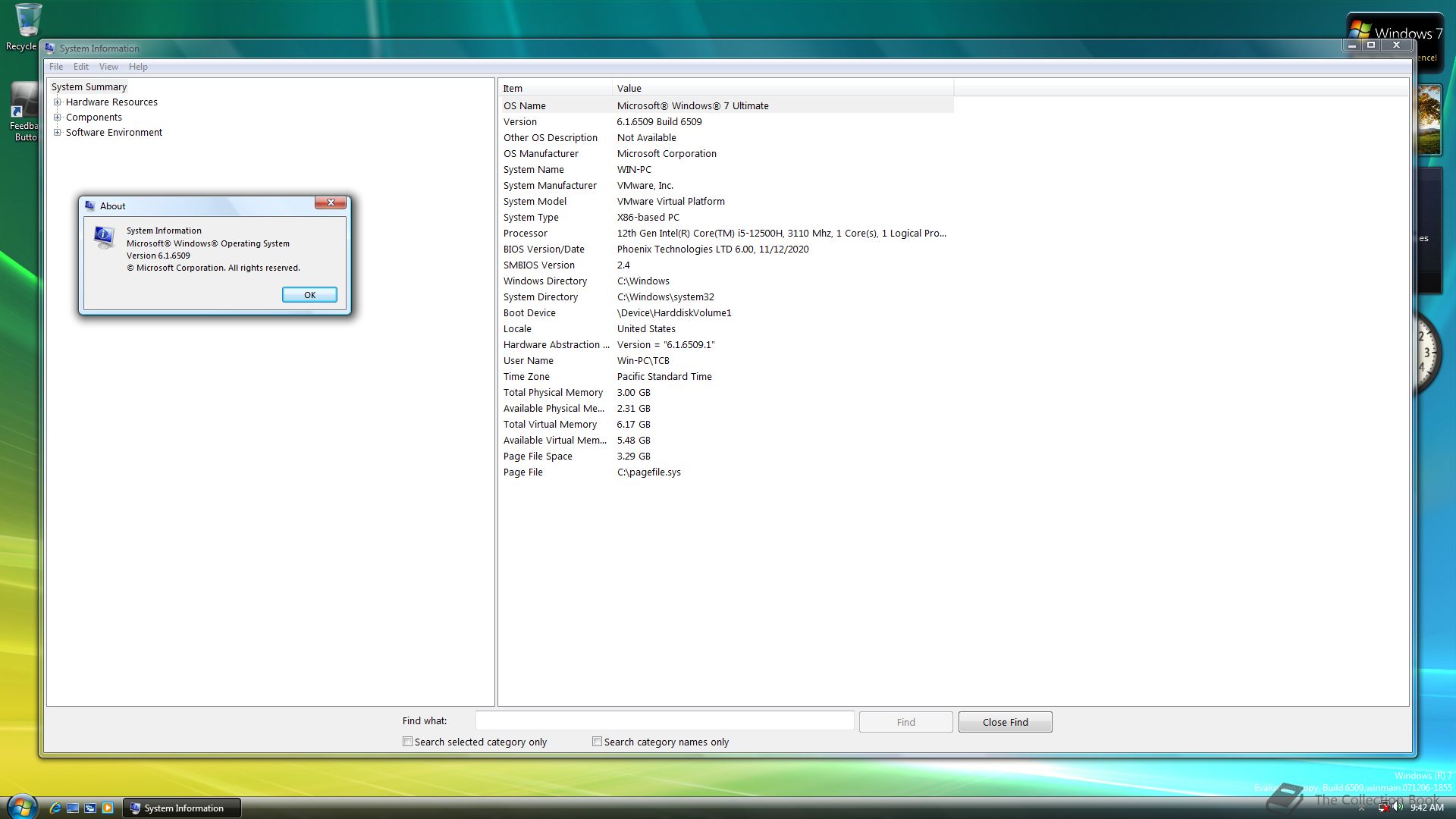Viewport: 1456px width, 819px height.
Task: Select the 'User Name' row
Action: (x=726, y=361)
